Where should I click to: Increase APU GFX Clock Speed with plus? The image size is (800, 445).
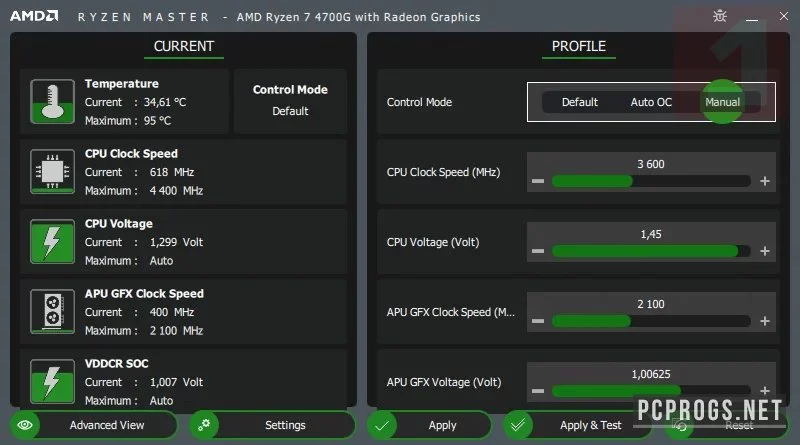click(765, 321)
